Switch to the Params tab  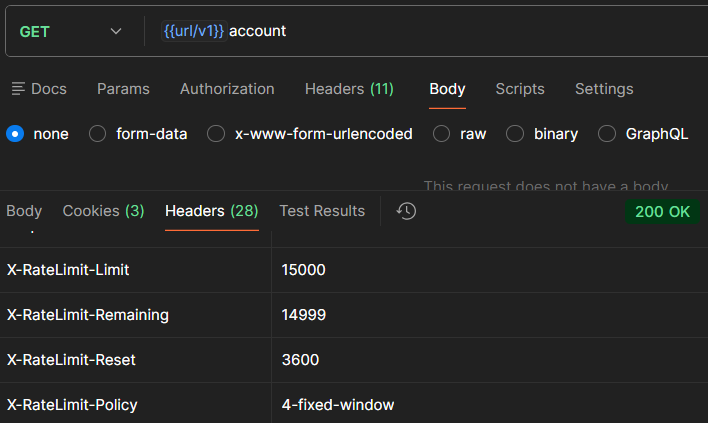pos(123,89)
